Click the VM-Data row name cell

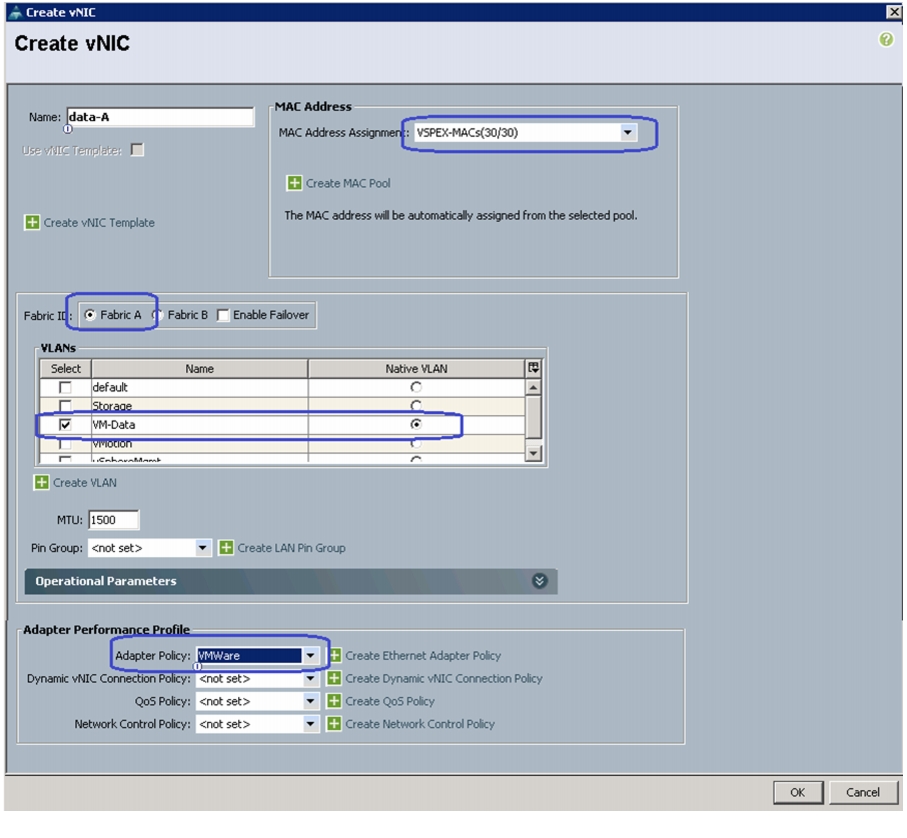[x=200, y=424]
